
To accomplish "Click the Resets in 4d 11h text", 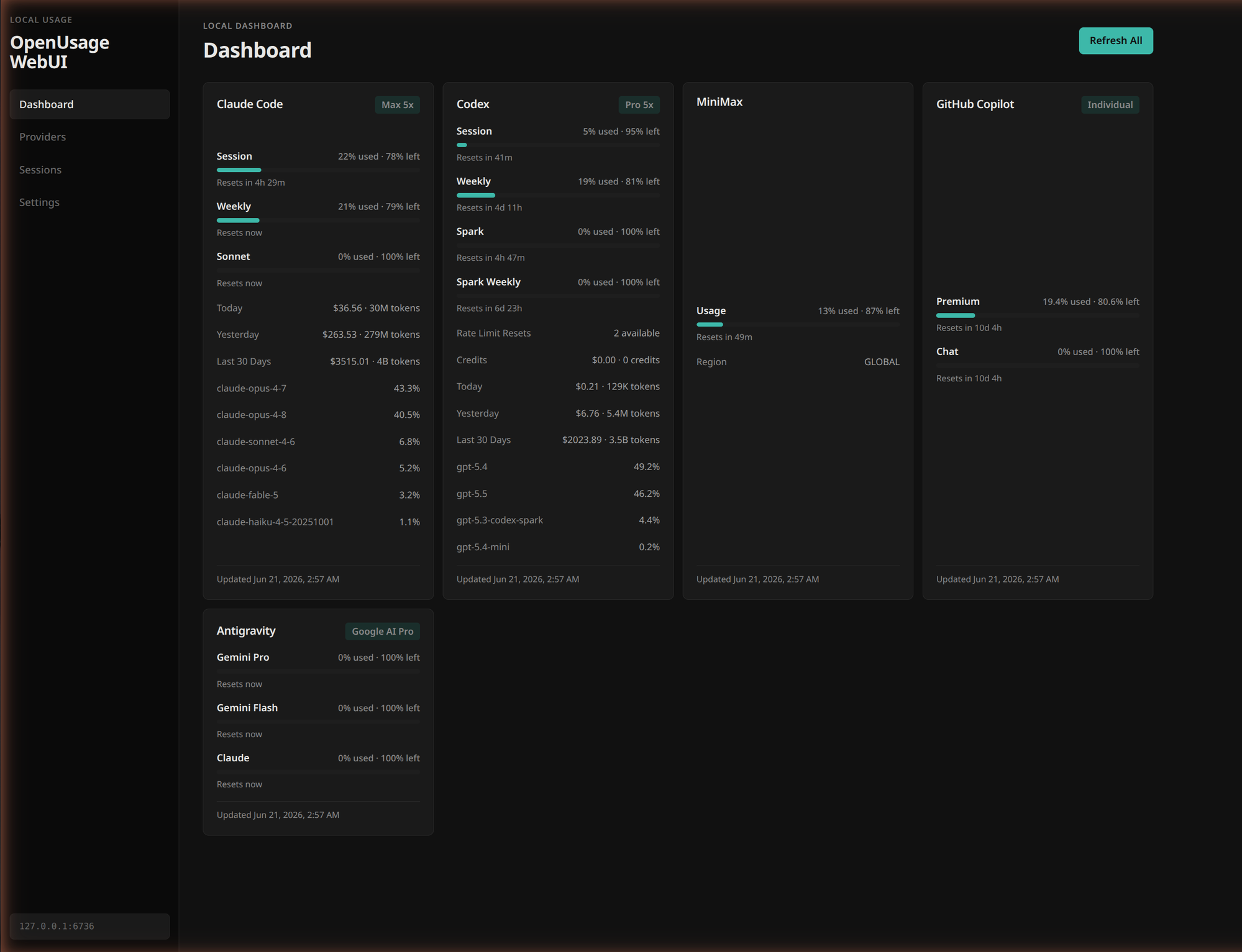I will (x=490, y=208).
